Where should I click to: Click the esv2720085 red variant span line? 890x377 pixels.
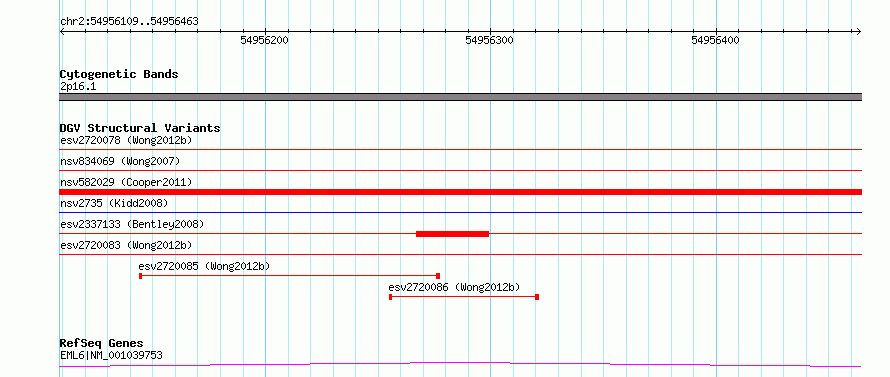click(289, 276)
